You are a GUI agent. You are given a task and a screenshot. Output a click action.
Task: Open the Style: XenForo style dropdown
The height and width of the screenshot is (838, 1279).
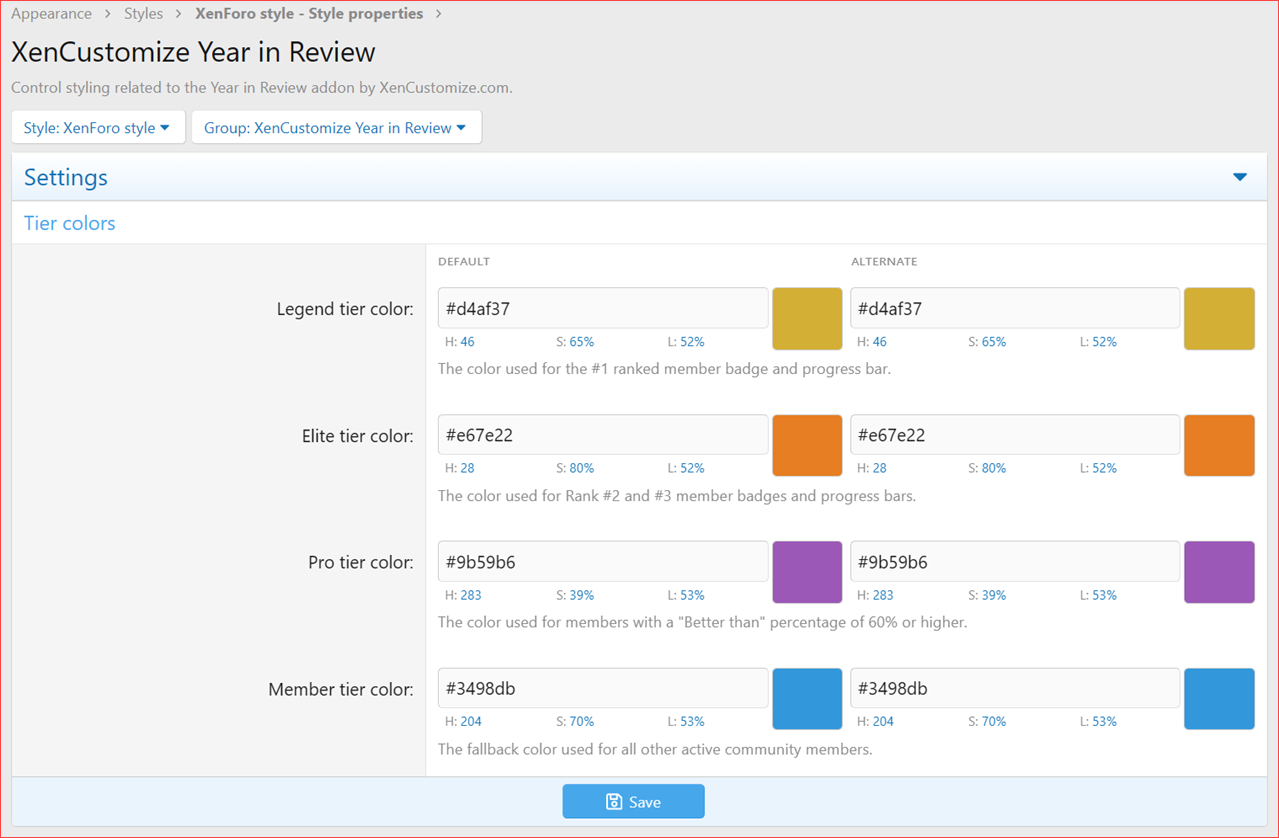(98, 128)
